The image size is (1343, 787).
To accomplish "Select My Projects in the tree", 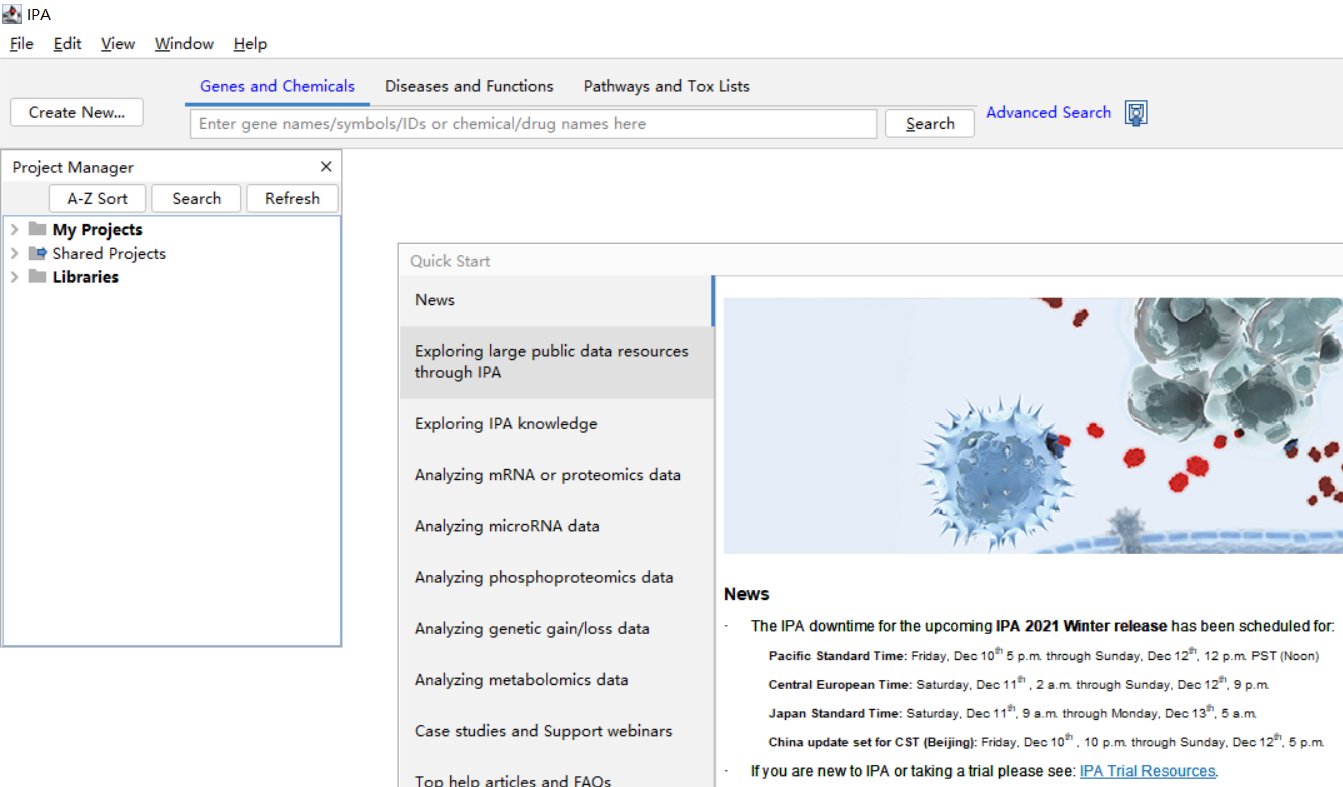I will click(97, 229).
